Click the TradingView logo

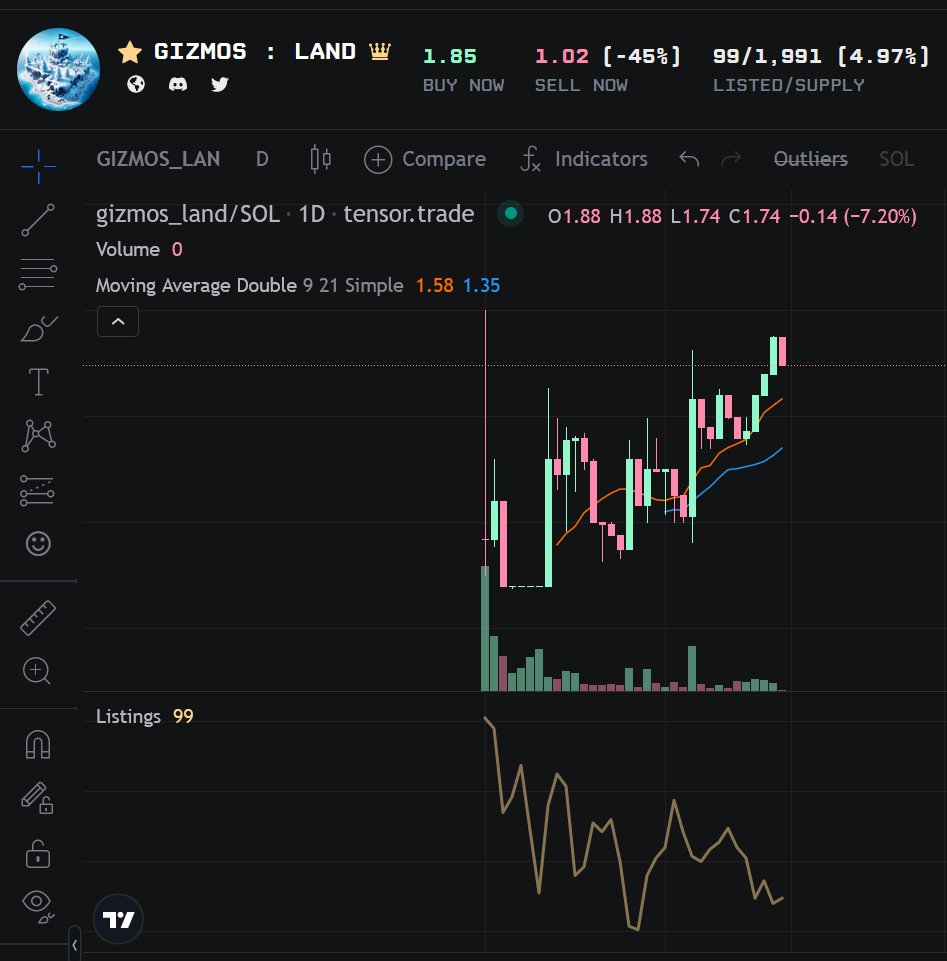[118, 919]
